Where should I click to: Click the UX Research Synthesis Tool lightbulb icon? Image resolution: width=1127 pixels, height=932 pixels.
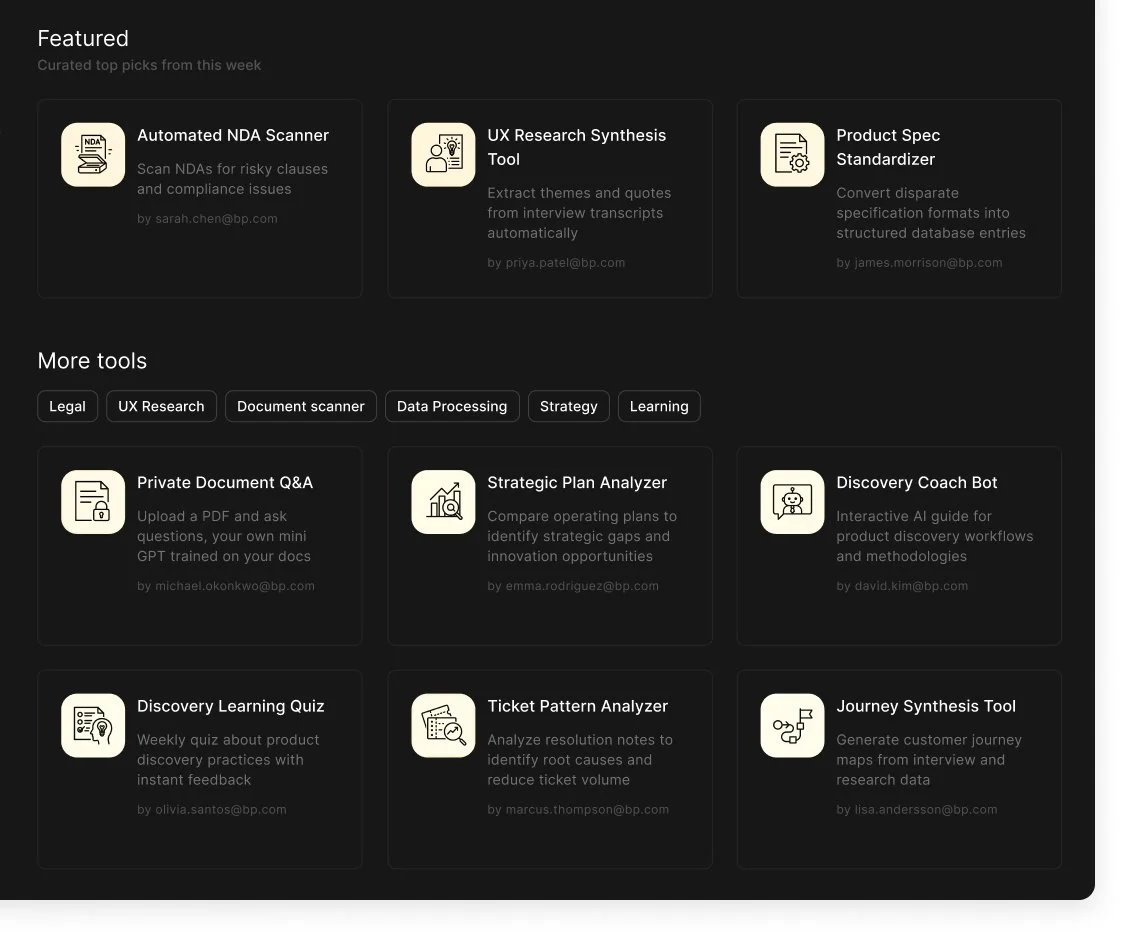coord(443,154)
